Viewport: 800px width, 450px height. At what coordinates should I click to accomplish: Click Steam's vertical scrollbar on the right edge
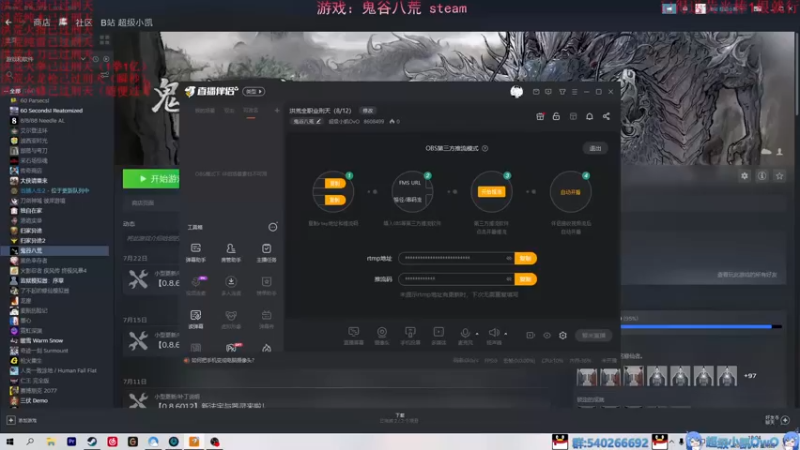tap(797, 74)
